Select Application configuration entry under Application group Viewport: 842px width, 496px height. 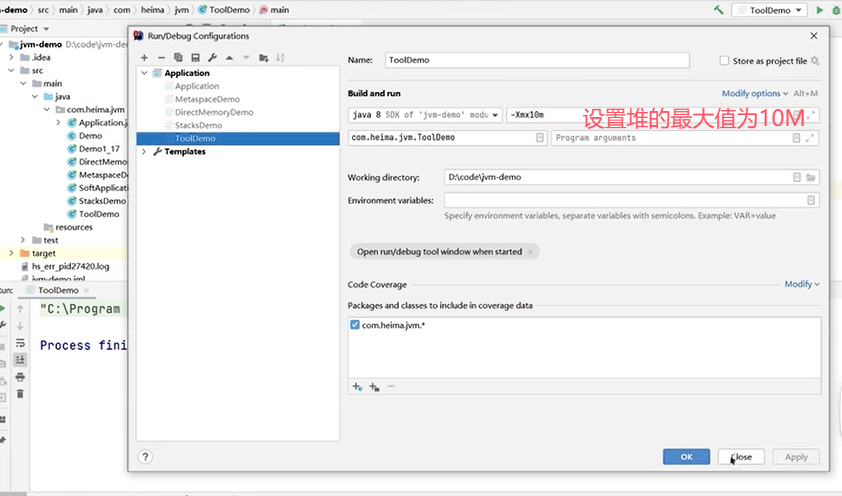pyautogui.click(x=197, y=86)
